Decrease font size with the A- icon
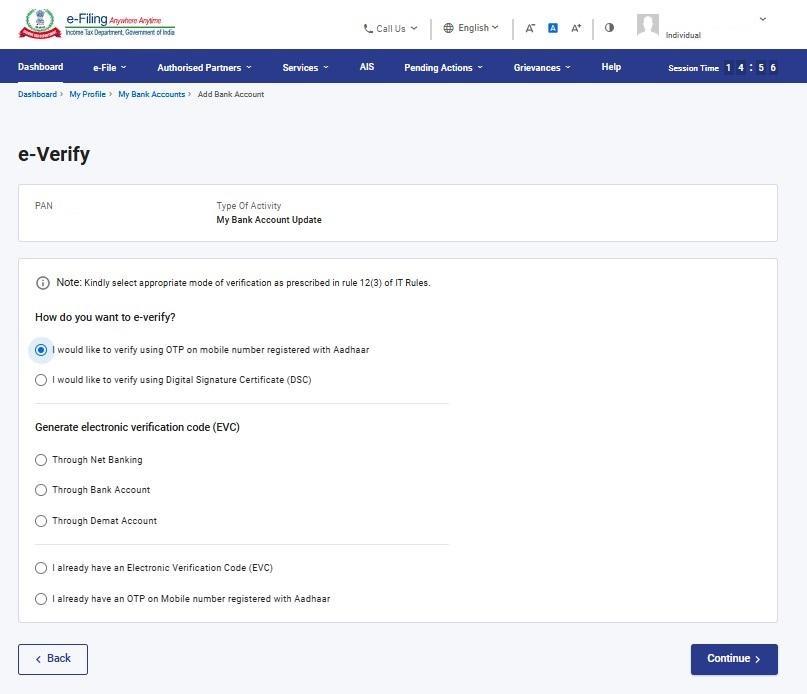This screenshot has height=694, width=807. 530,28
